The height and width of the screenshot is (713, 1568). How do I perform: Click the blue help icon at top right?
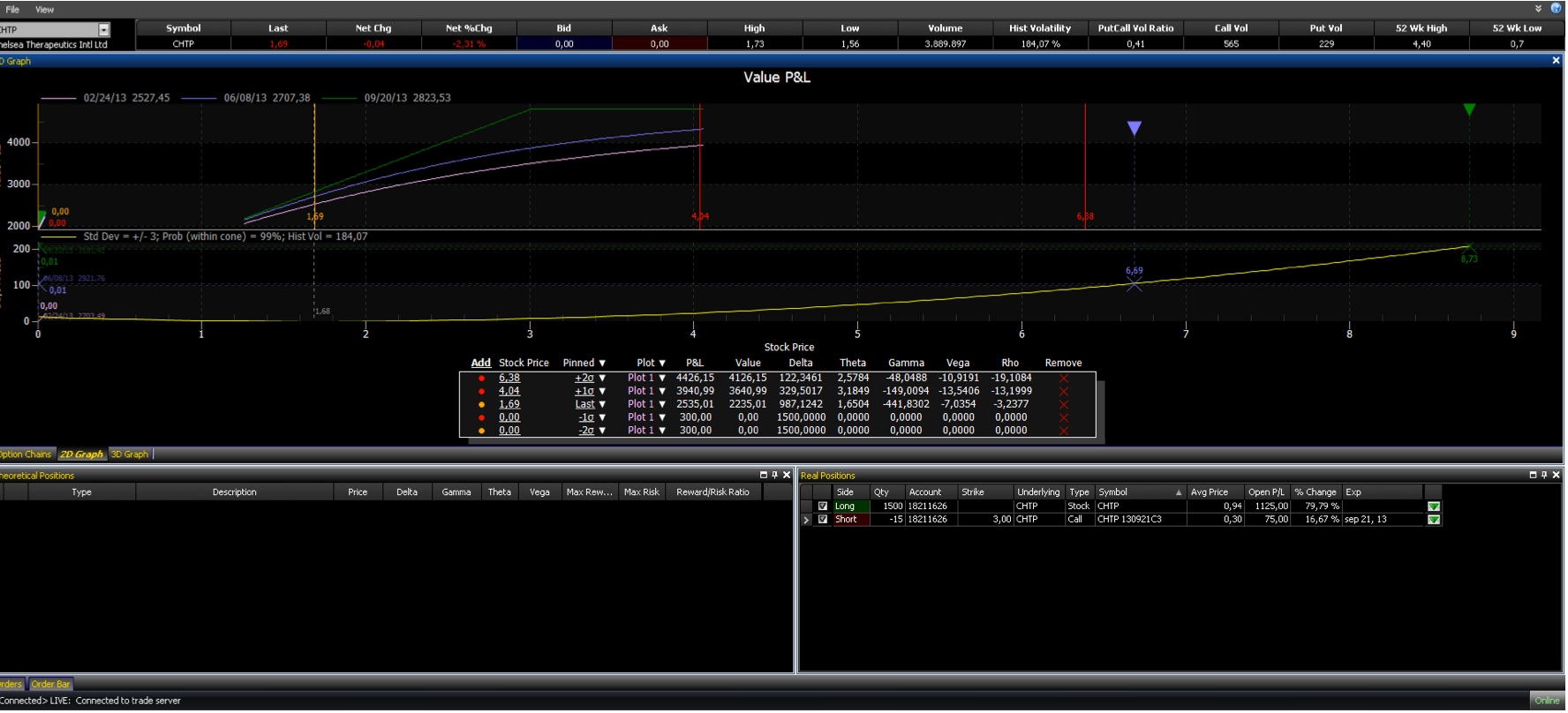1556,9
